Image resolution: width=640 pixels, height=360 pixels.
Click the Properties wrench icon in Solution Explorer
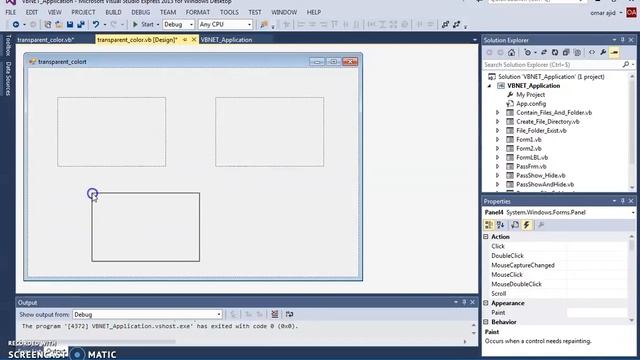coord(603,53)
